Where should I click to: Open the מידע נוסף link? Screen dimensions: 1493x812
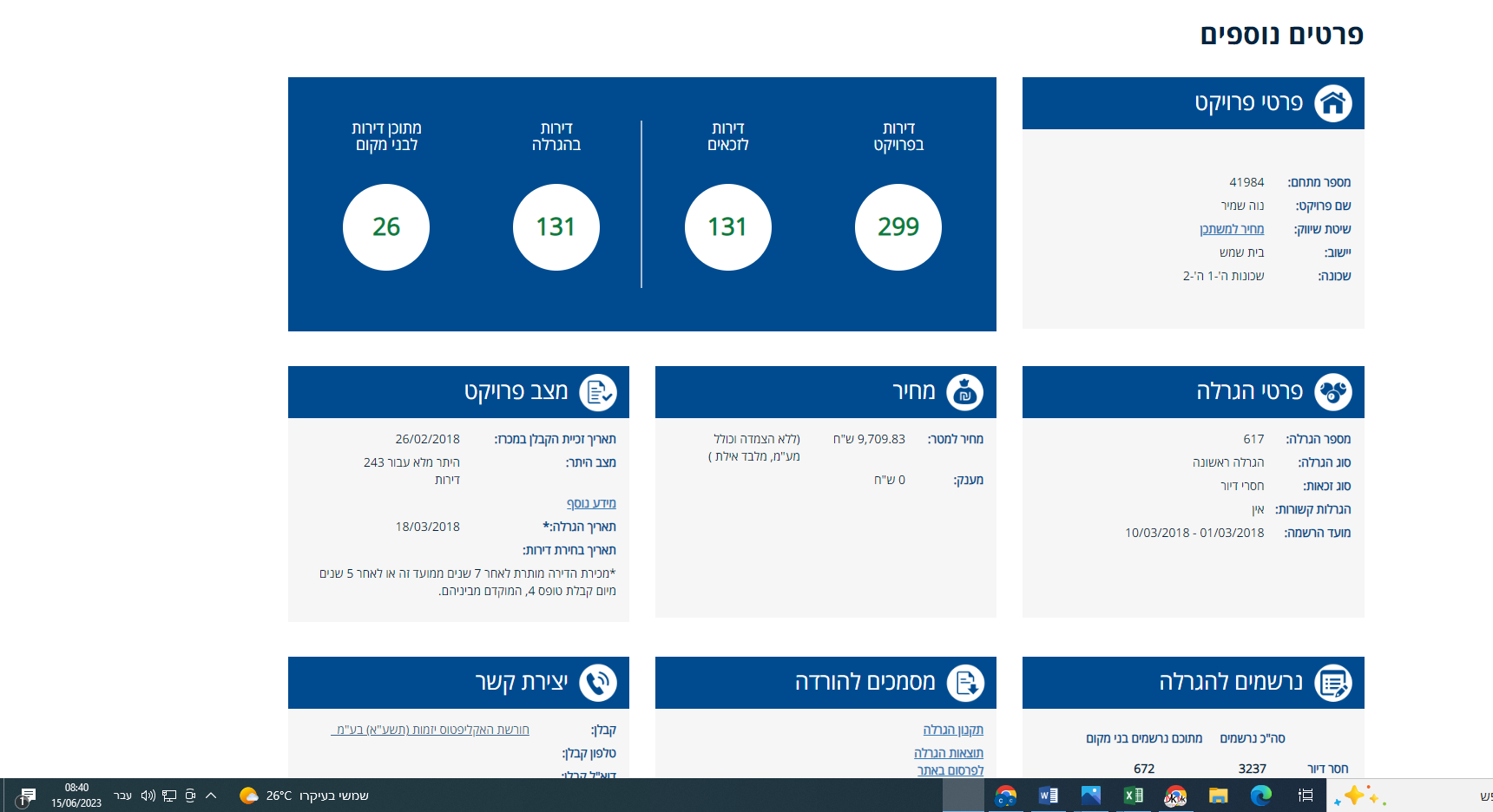pyautogui.click(x=591, y=503)
